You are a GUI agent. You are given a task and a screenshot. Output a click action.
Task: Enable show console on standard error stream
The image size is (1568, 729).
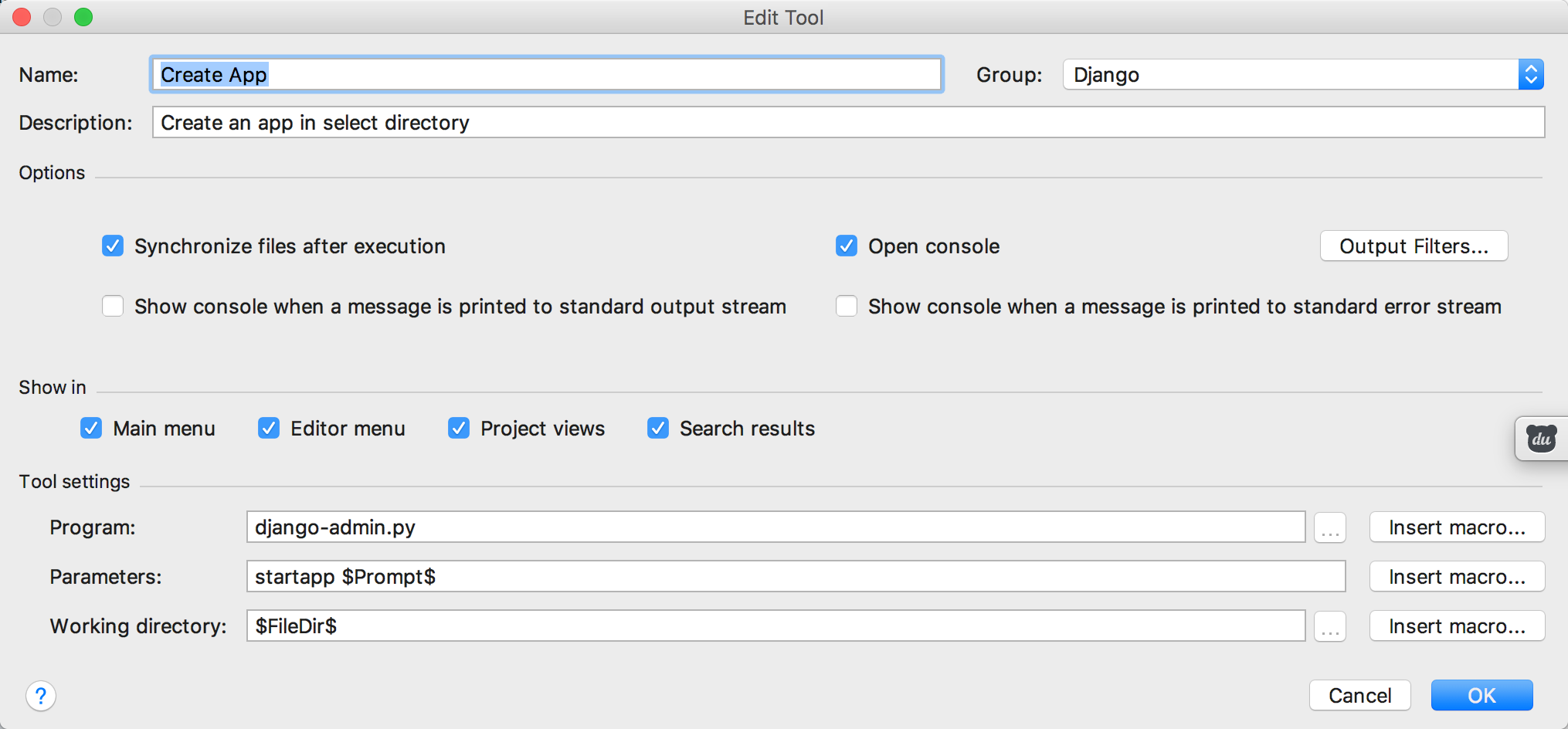847,307
